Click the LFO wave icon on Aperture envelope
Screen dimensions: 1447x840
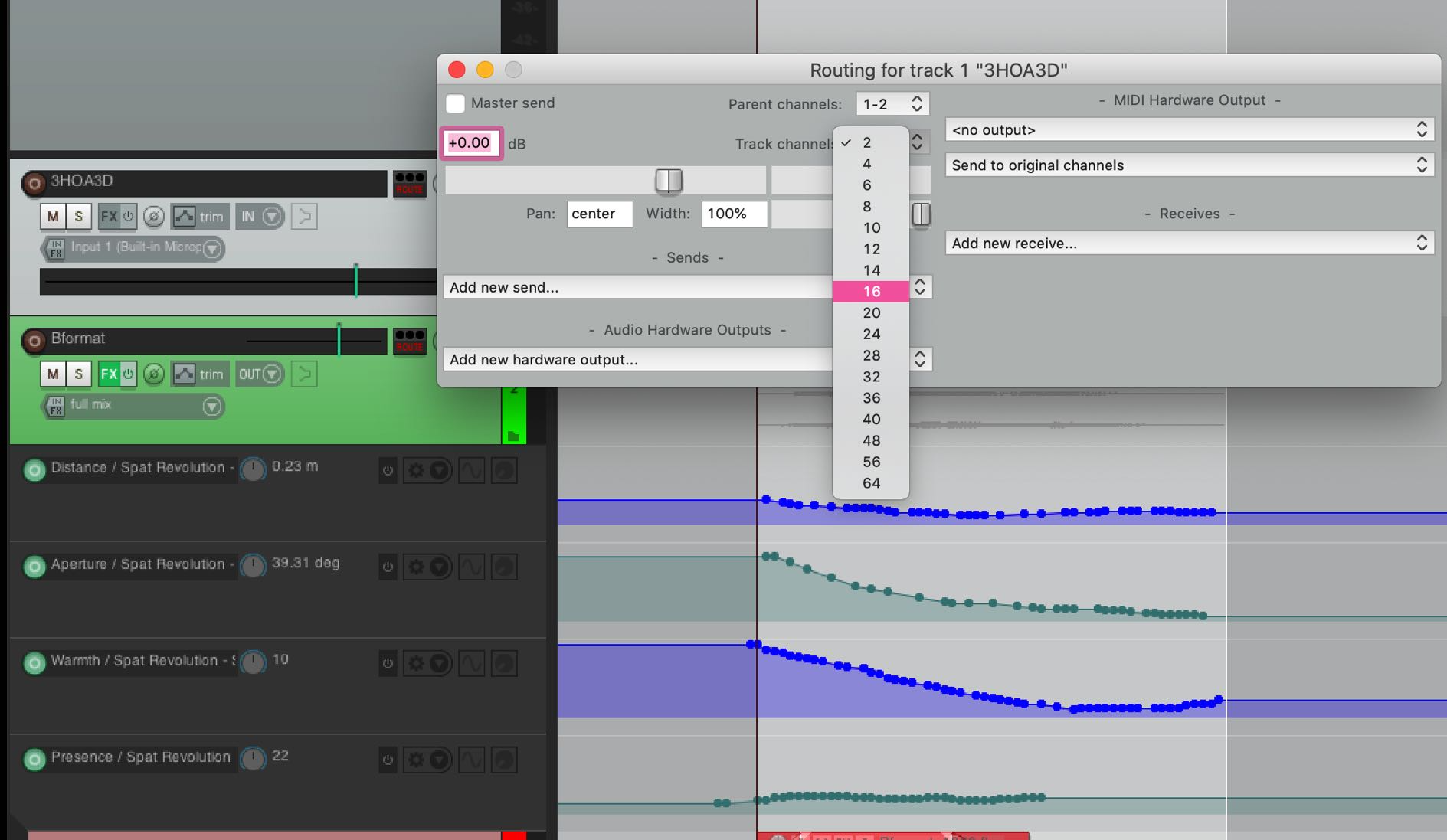point(471,567)
